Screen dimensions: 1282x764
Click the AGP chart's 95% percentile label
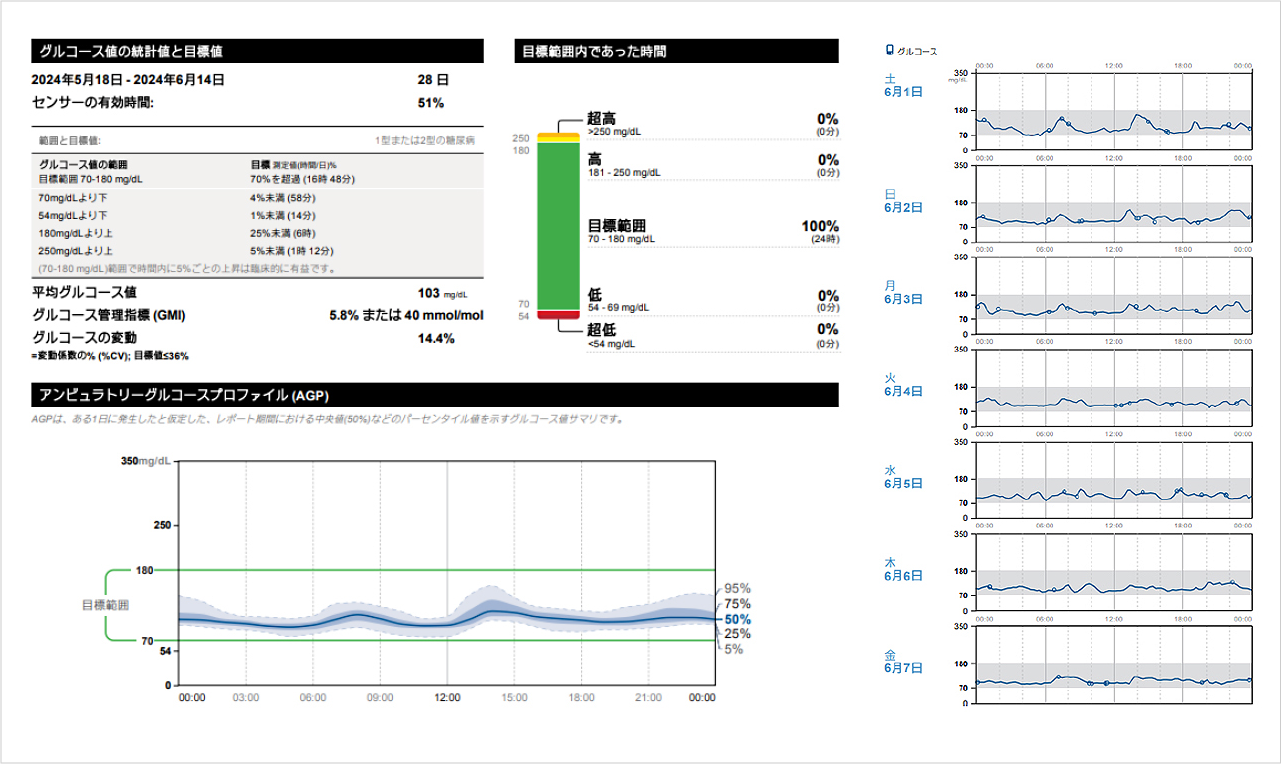click(x=737, y=588)
